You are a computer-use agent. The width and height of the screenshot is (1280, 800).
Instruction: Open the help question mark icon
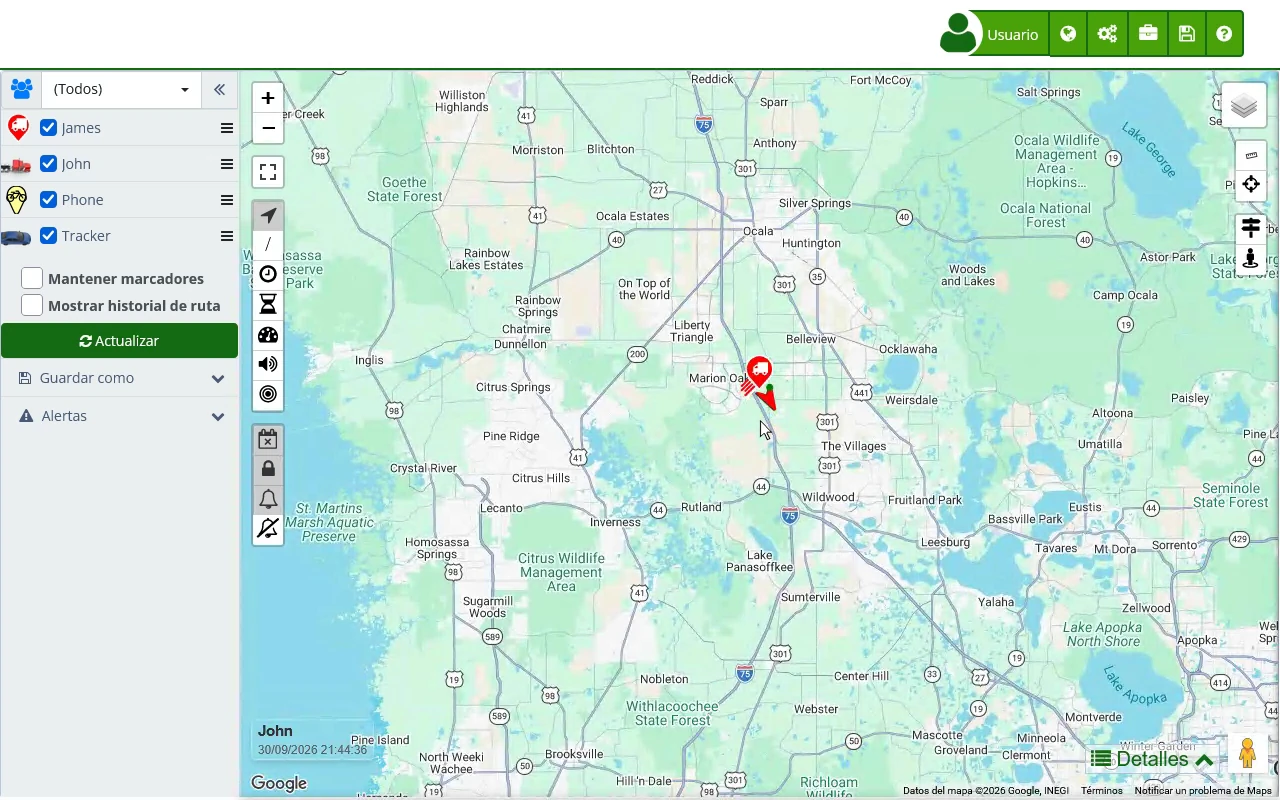[x=1224, y=34]
